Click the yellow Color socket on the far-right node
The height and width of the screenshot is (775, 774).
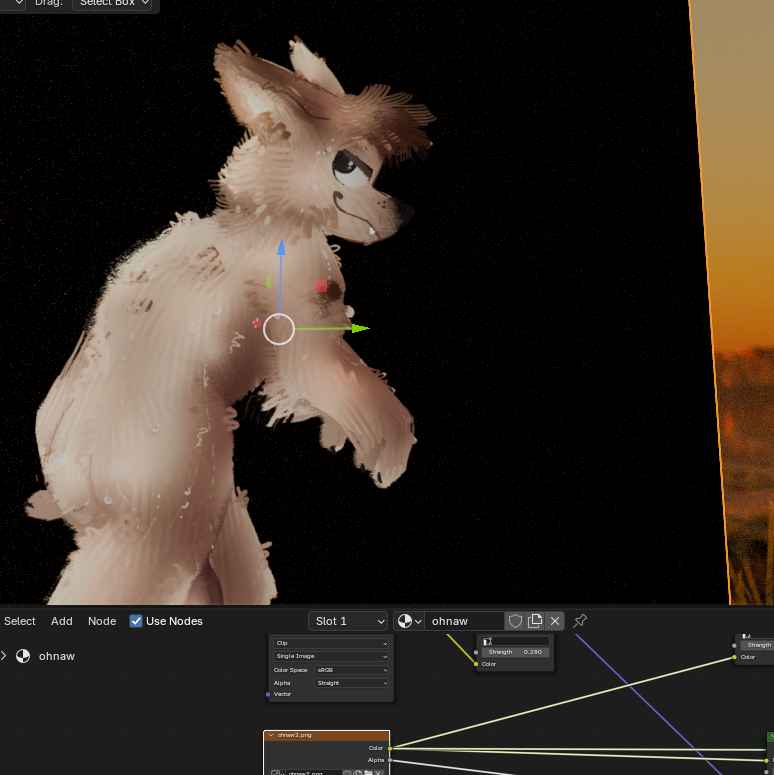coord(734,657)
